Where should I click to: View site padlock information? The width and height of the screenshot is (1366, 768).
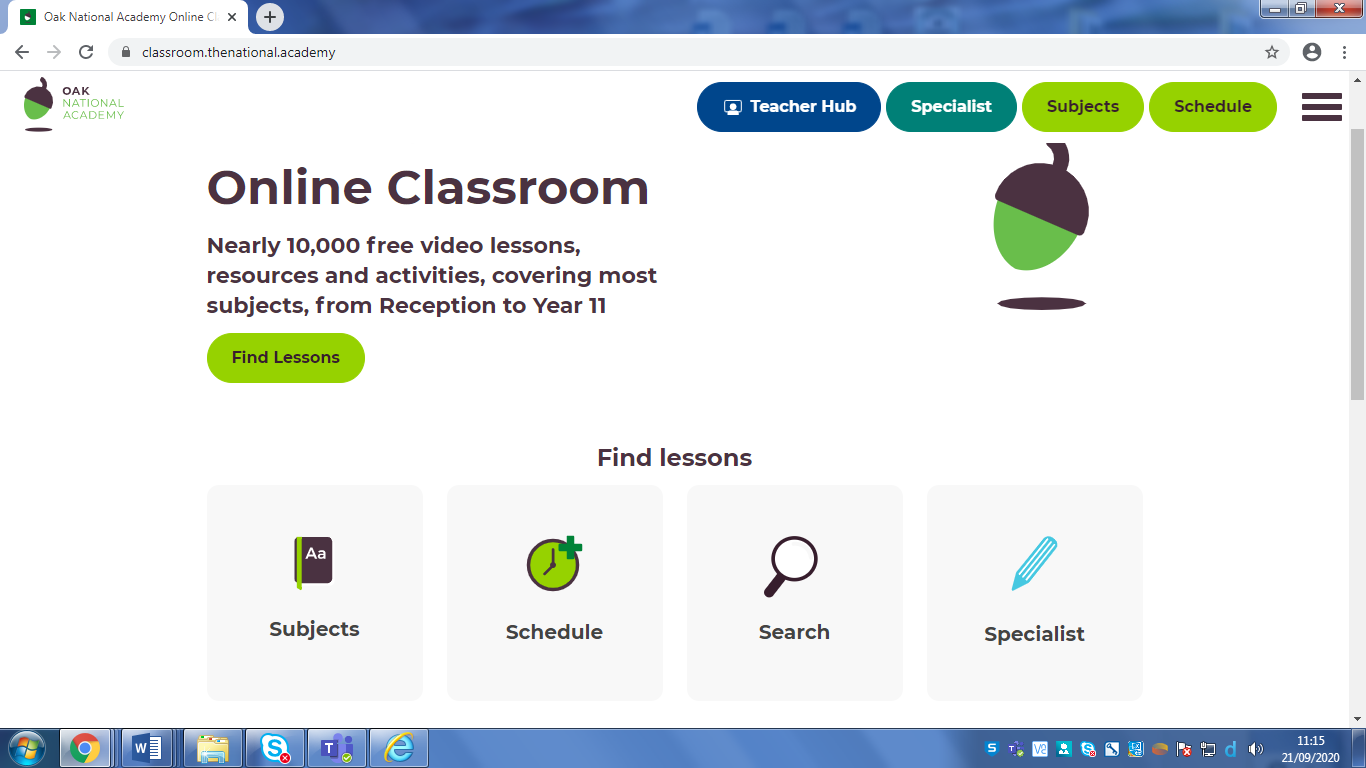[125, 52]
